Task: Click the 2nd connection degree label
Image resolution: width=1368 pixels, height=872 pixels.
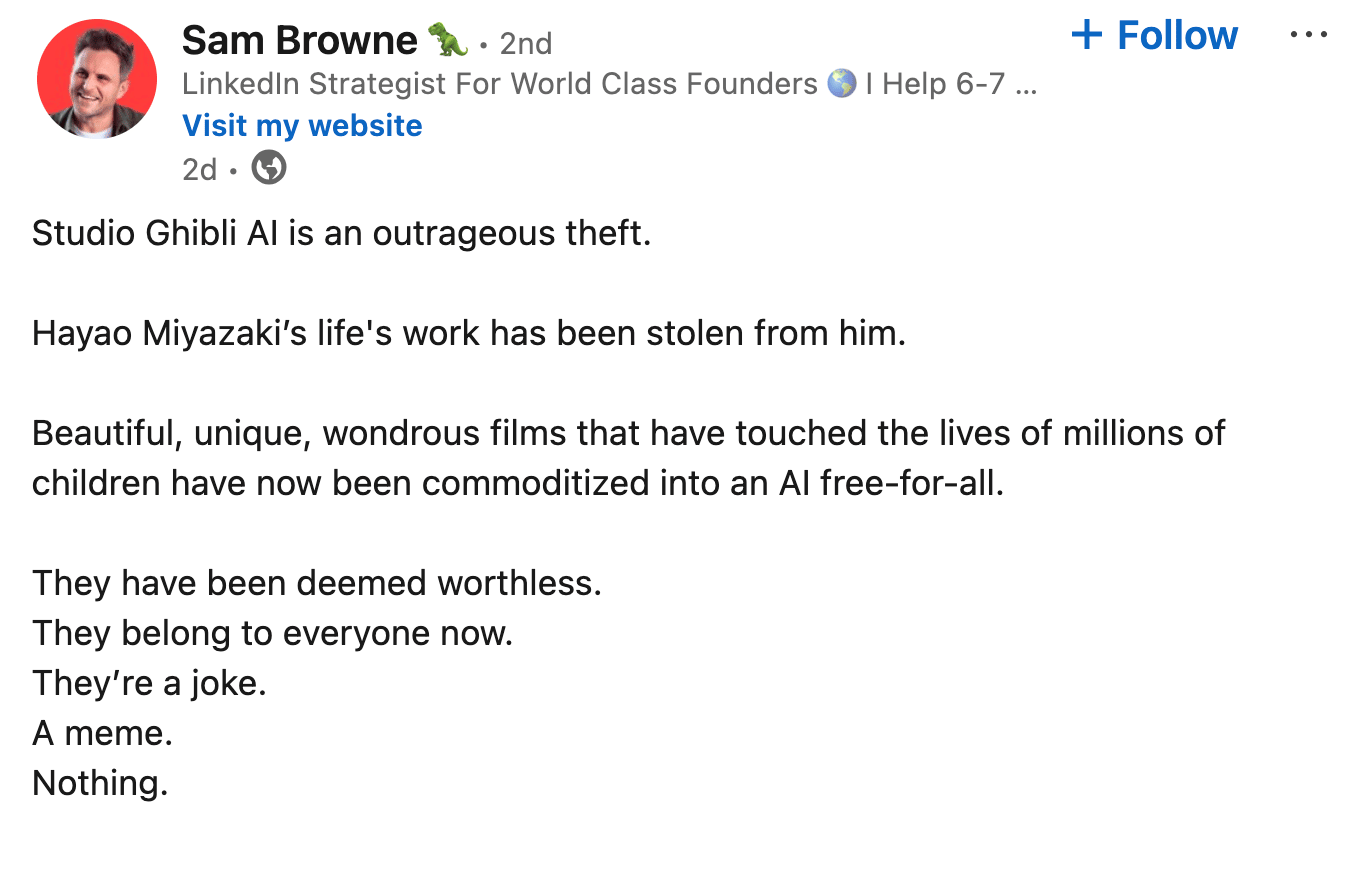Action: tap(526, 44)
